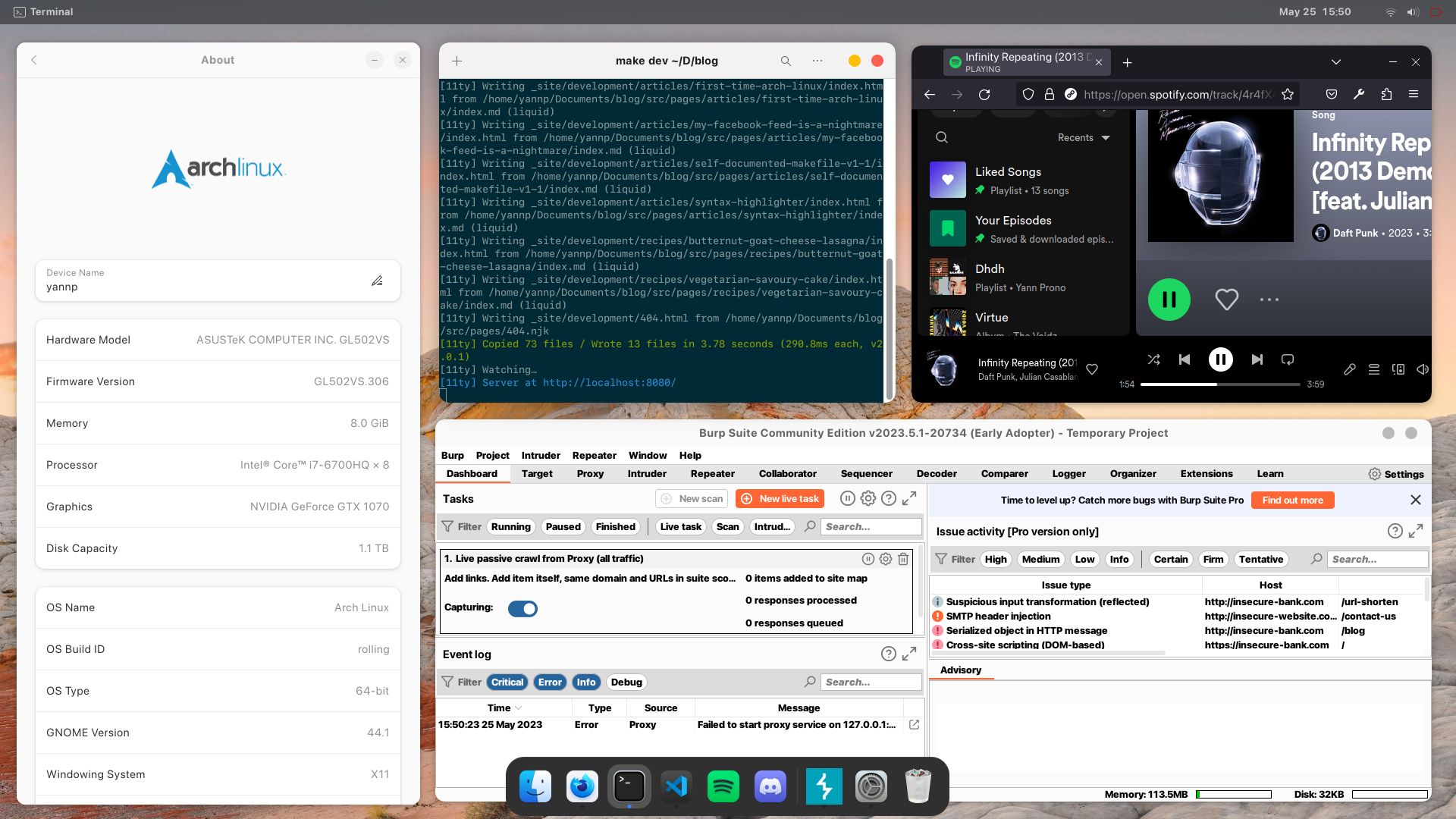Delete the live passive crawl task
Image resolution: width=1456 pixels, height=819 pixels.
pos(903,559)
